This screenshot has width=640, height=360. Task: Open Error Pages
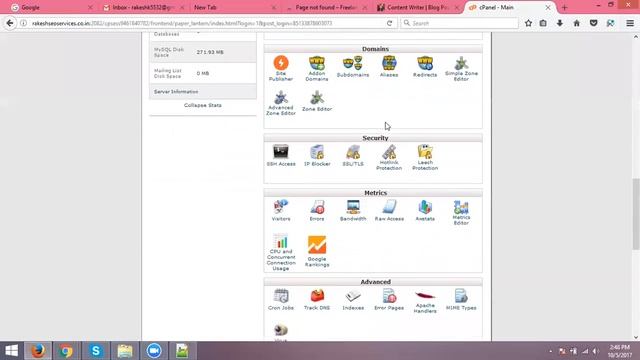coord(389,300)
